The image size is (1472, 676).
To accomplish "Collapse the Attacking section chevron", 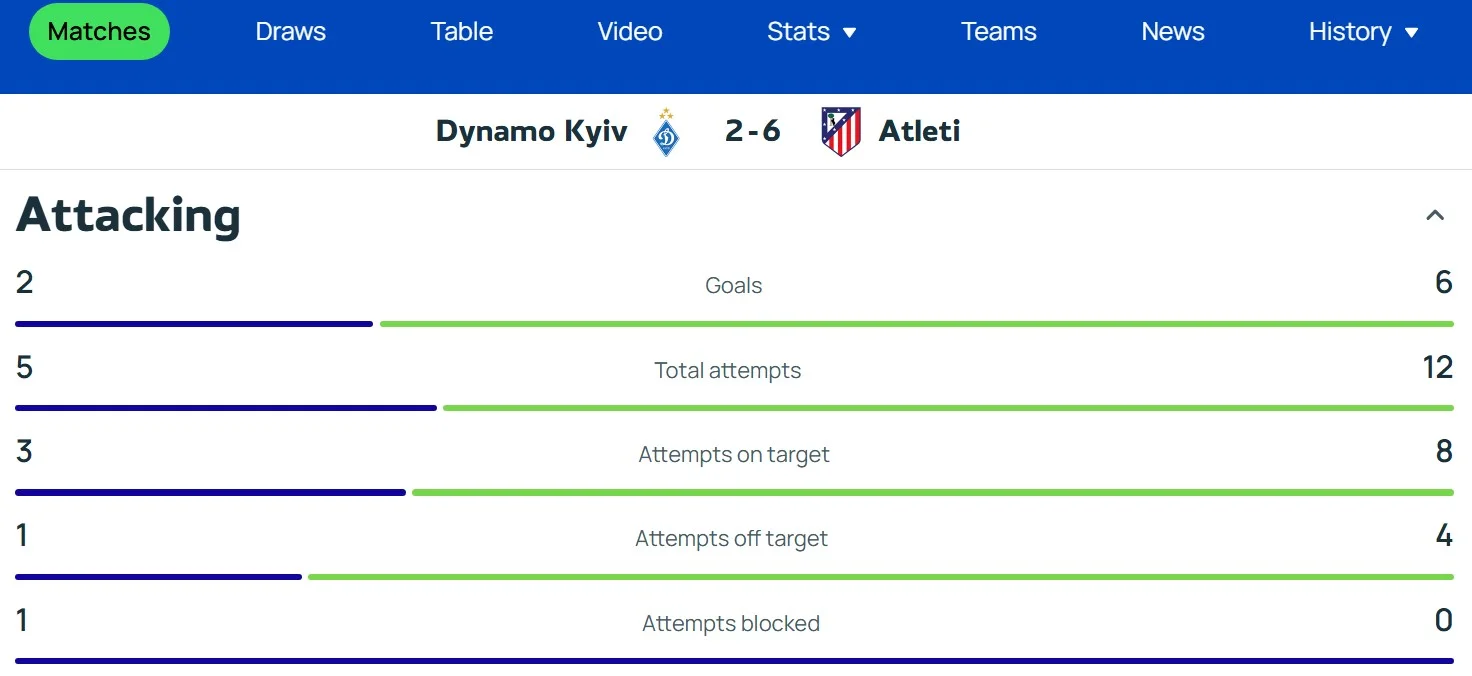I will (x=1435, y=215).
